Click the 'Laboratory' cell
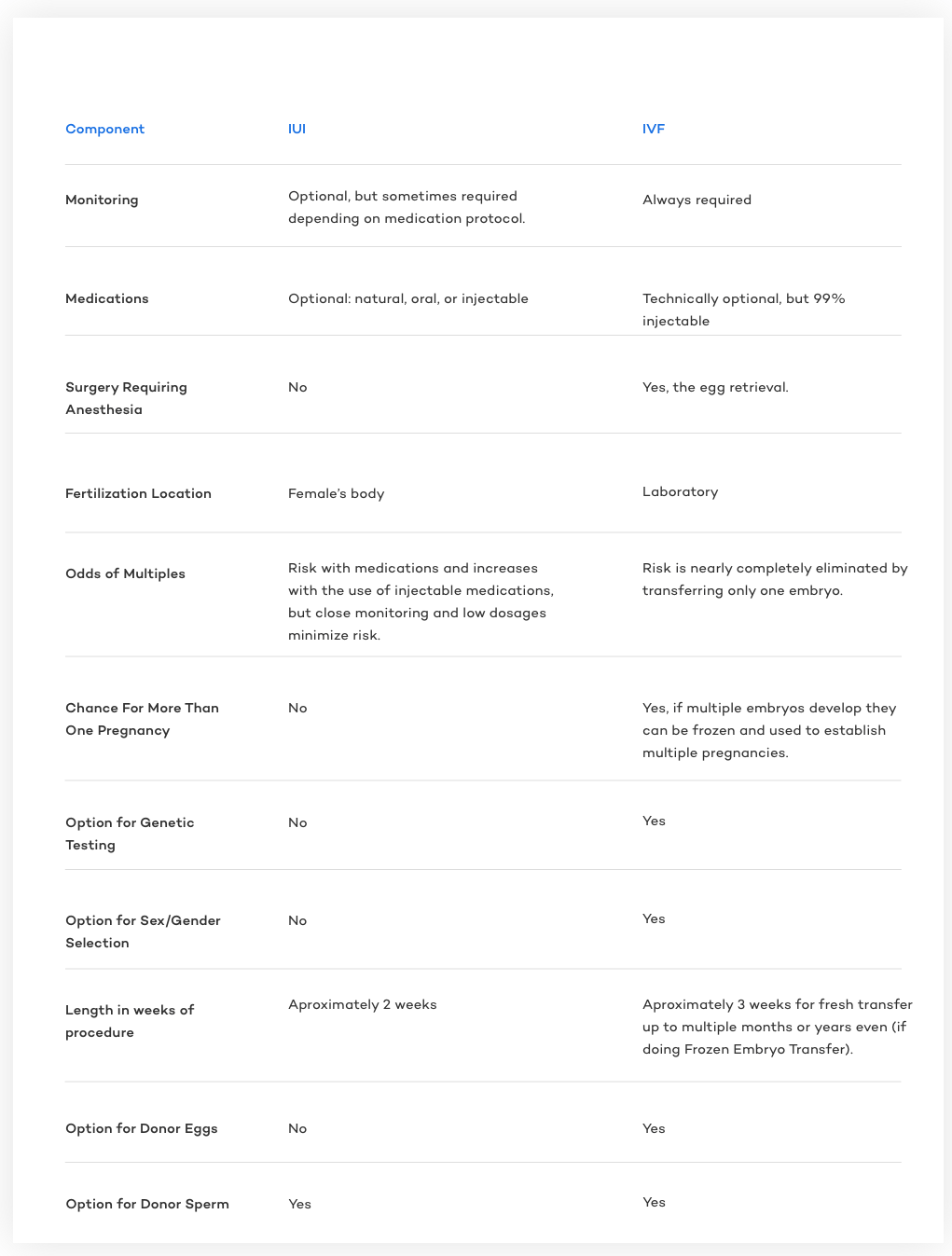The image size is (952, 1256). pos(680,491)
